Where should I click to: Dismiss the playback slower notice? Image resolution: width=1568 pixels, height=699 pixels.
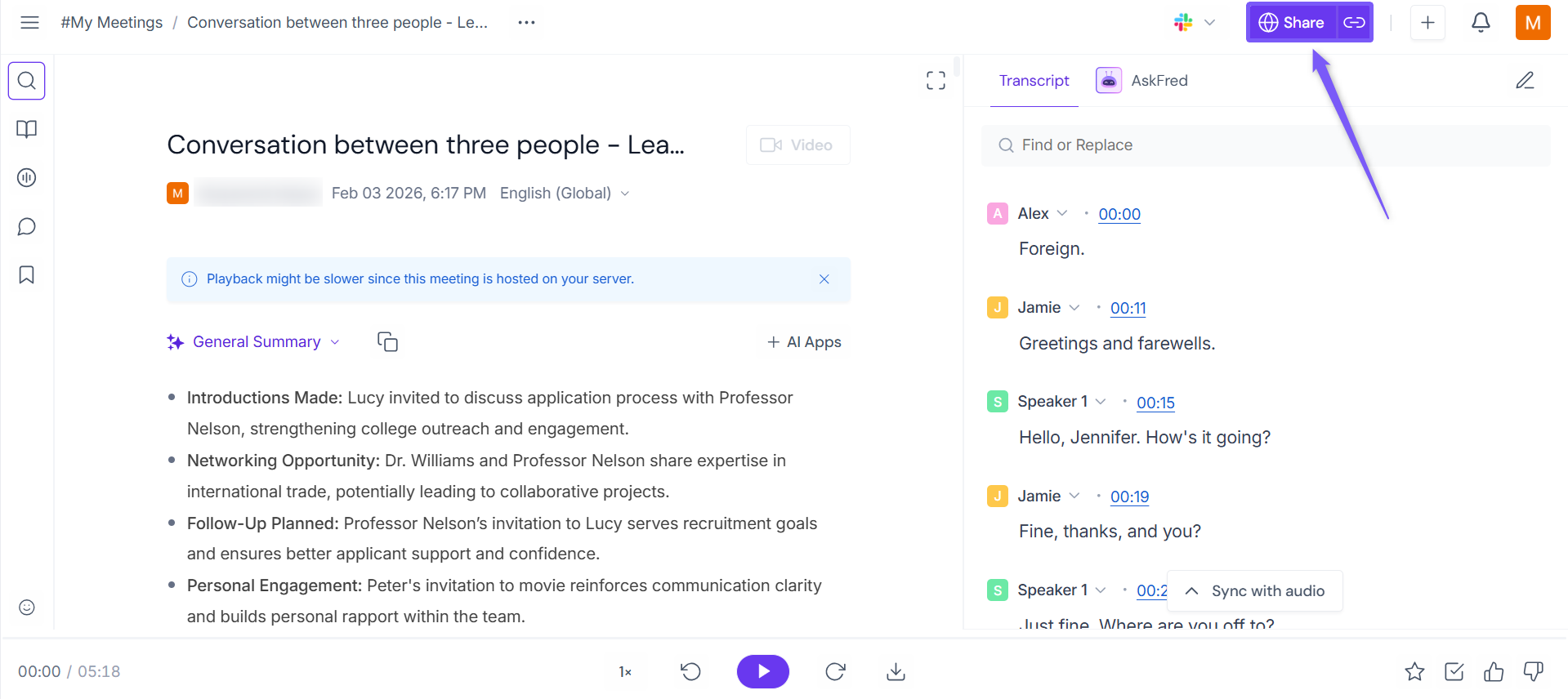[x=824, y=279]
